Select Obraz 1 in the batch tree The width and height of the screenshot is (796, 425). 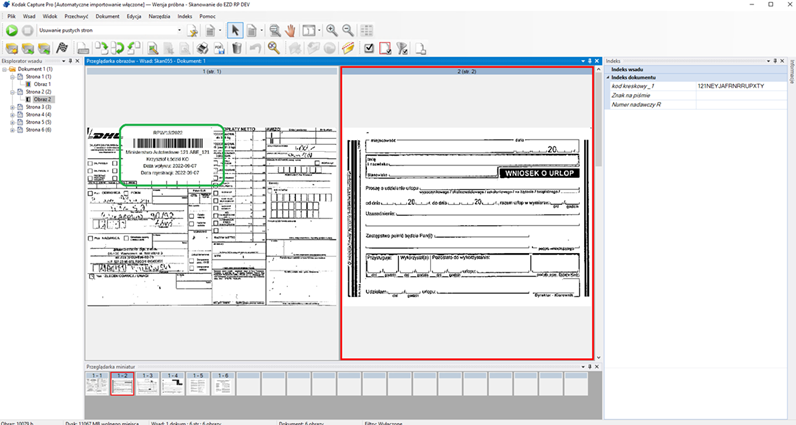(42, 84)
